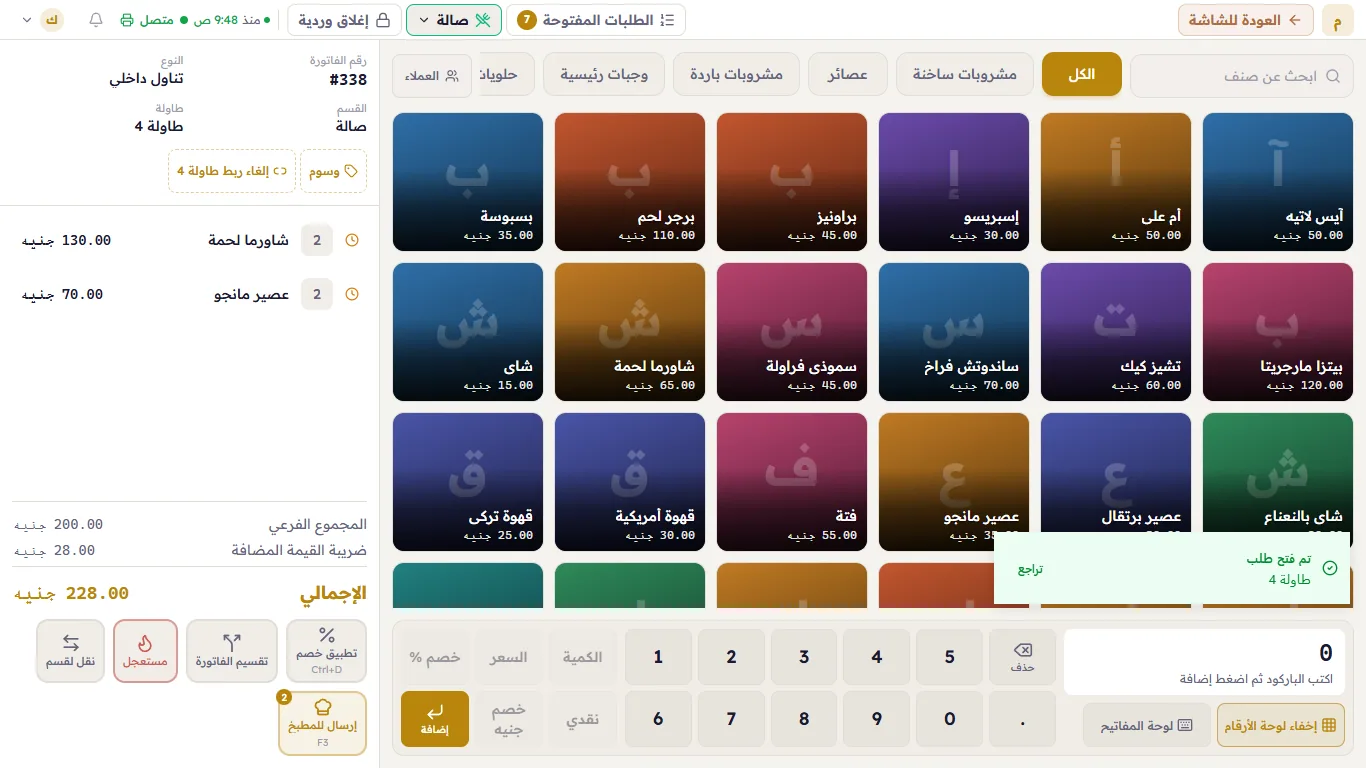Split the bill with تقسيم الفاتورة
Image resolution: width=1366 pixels, height=768 pixels.
[232, 651]
